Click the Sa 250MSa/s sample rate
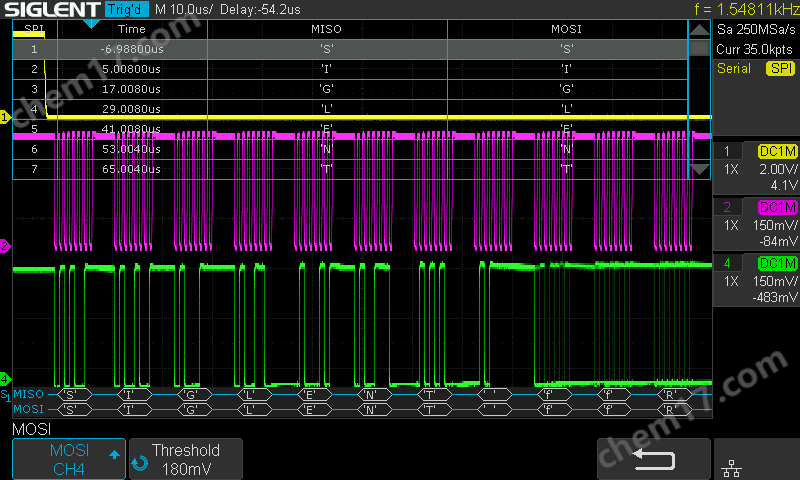 [x=756, y=29]
